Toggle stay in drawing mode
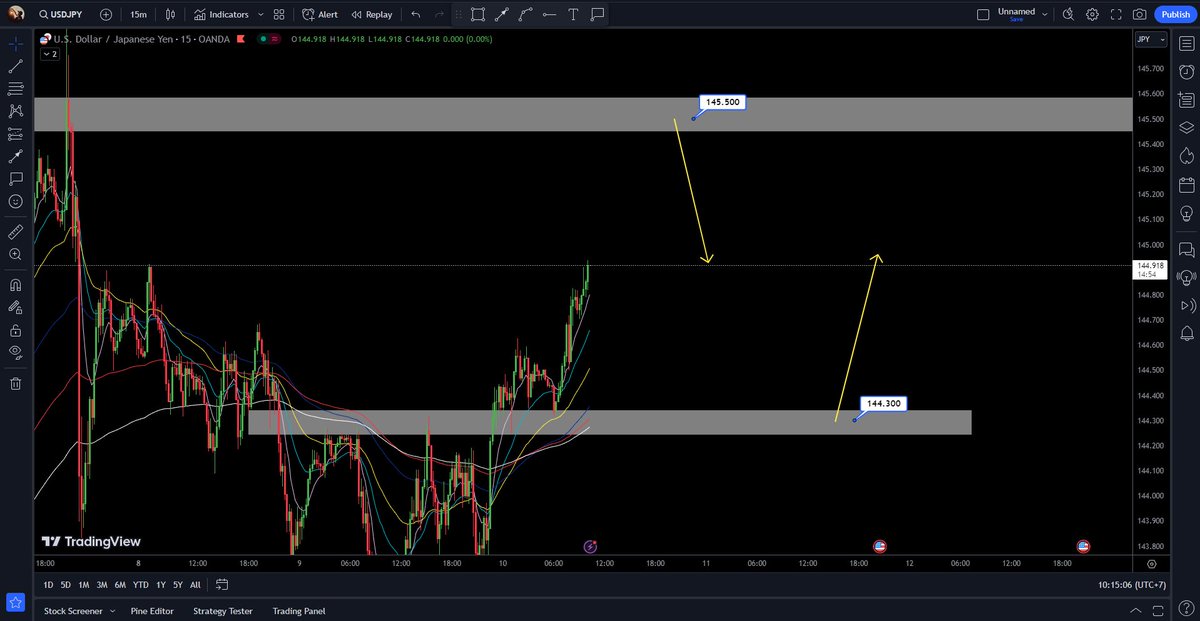1200x621 pixels. point(15,307)
